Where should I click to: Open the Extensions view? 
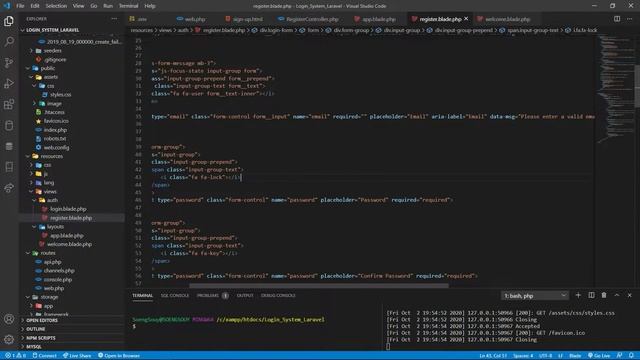9,104
